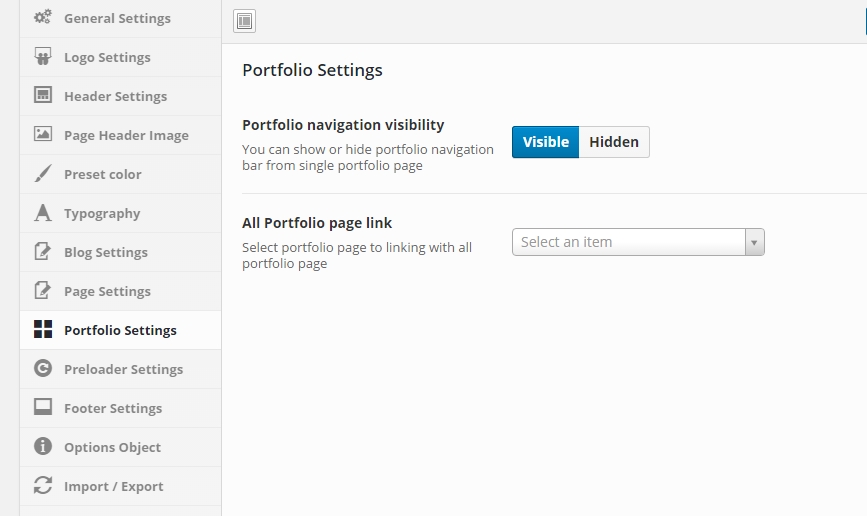Open the Blog Settings section
Image resolution: width=867 pixels, height=516 pixels.
tap(121, 252)
